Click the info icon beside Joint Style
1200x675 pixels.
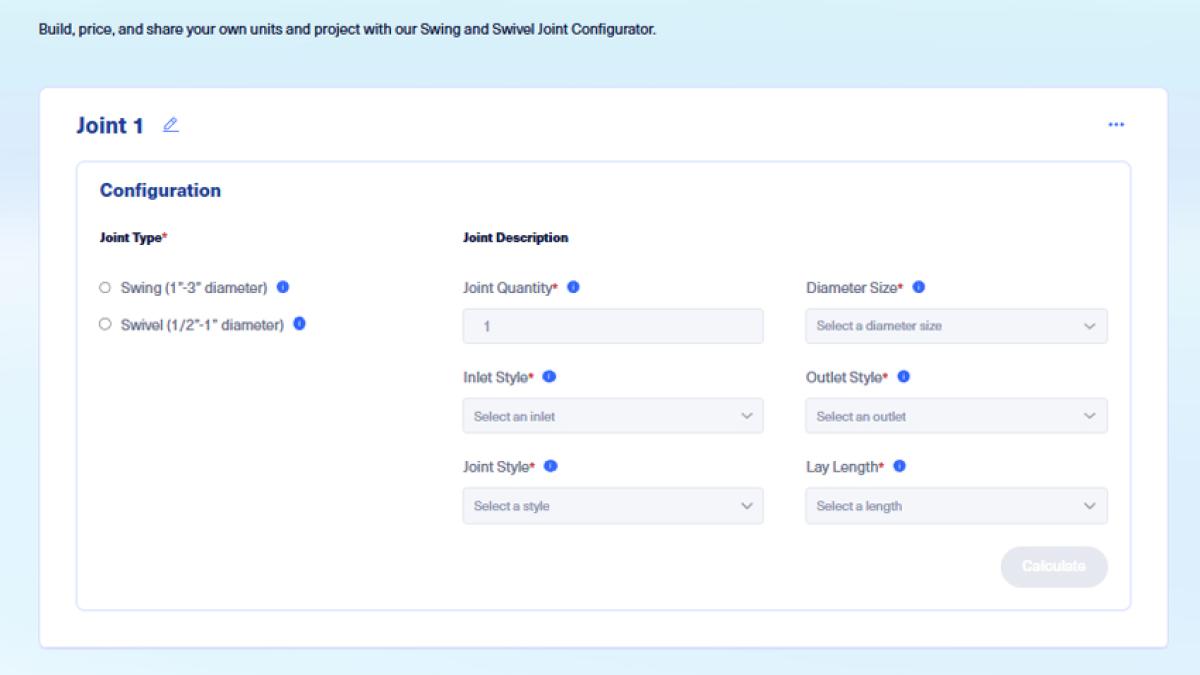[x=550, y=466]
